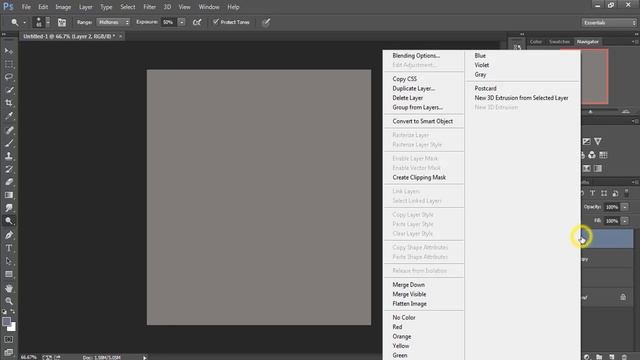Enable airbrush-style build-up icon
The width and height of the screenshot is (640, 360).
197,22
